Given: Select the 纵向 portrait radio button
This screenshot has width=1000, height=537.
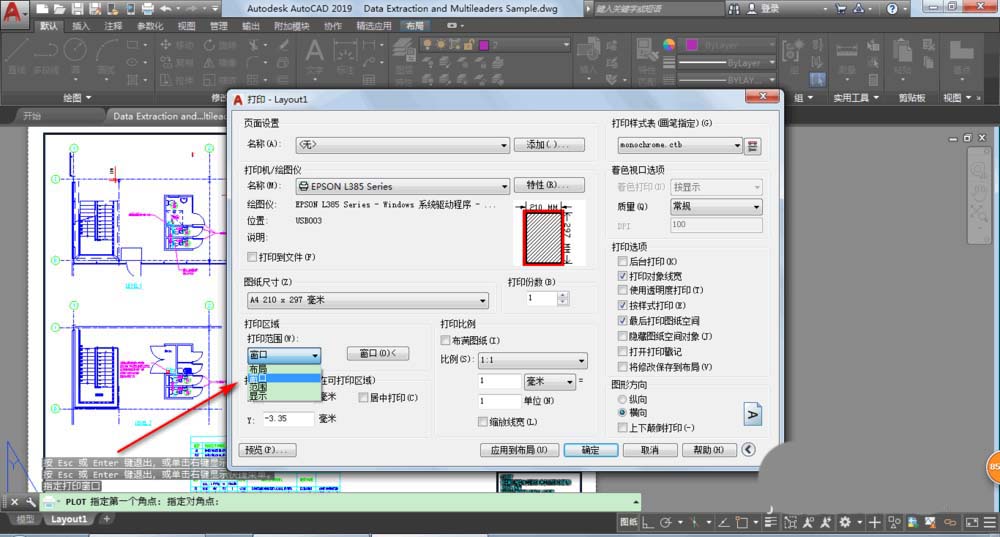Looking at the screenshot, I should pyautogui.click(x=623, y=399).
